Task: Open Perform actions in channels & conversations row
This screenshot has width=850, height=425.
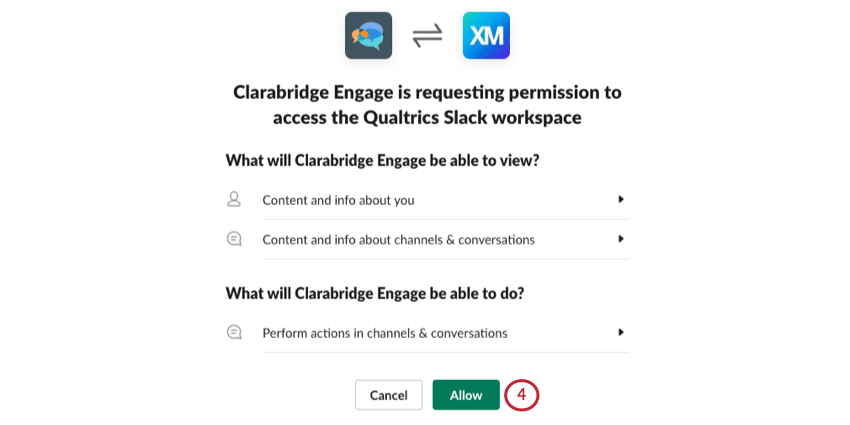Action: click(x=428, y=333)
